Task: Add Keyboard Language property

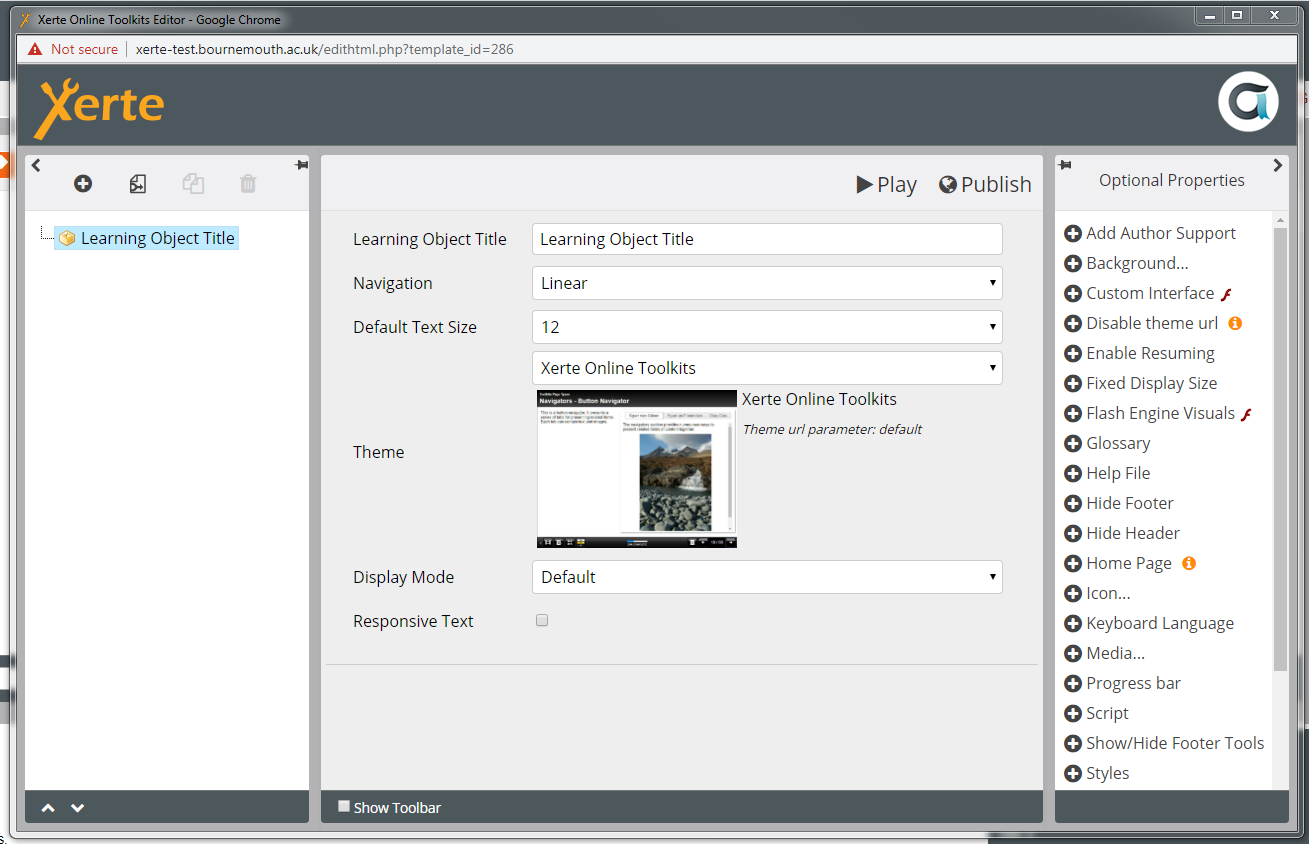Action: pyautogui.click(x=1149, y=623)
